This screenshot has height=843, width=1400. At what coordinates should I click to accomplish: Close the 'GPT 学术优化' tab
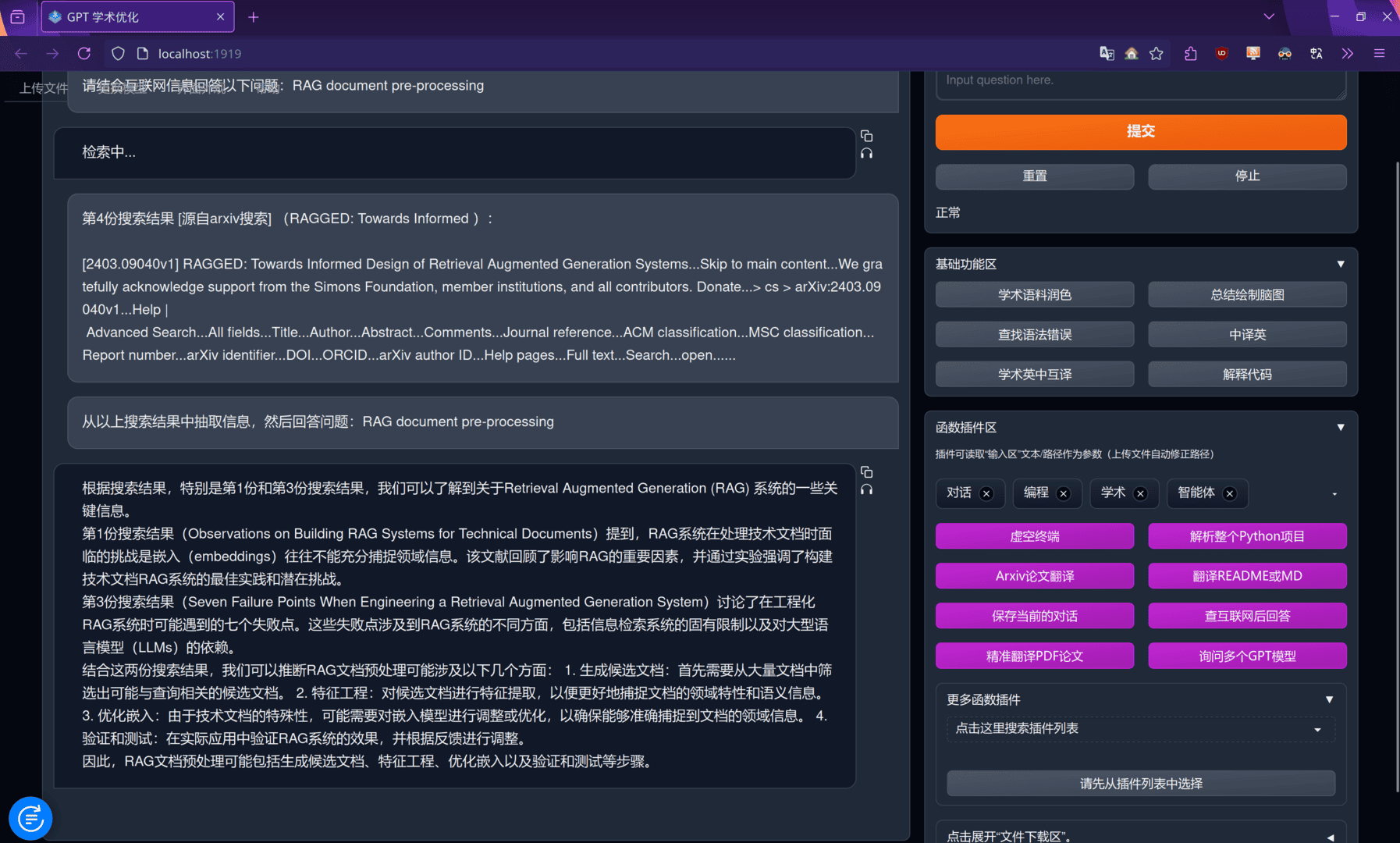click(220, 17)
